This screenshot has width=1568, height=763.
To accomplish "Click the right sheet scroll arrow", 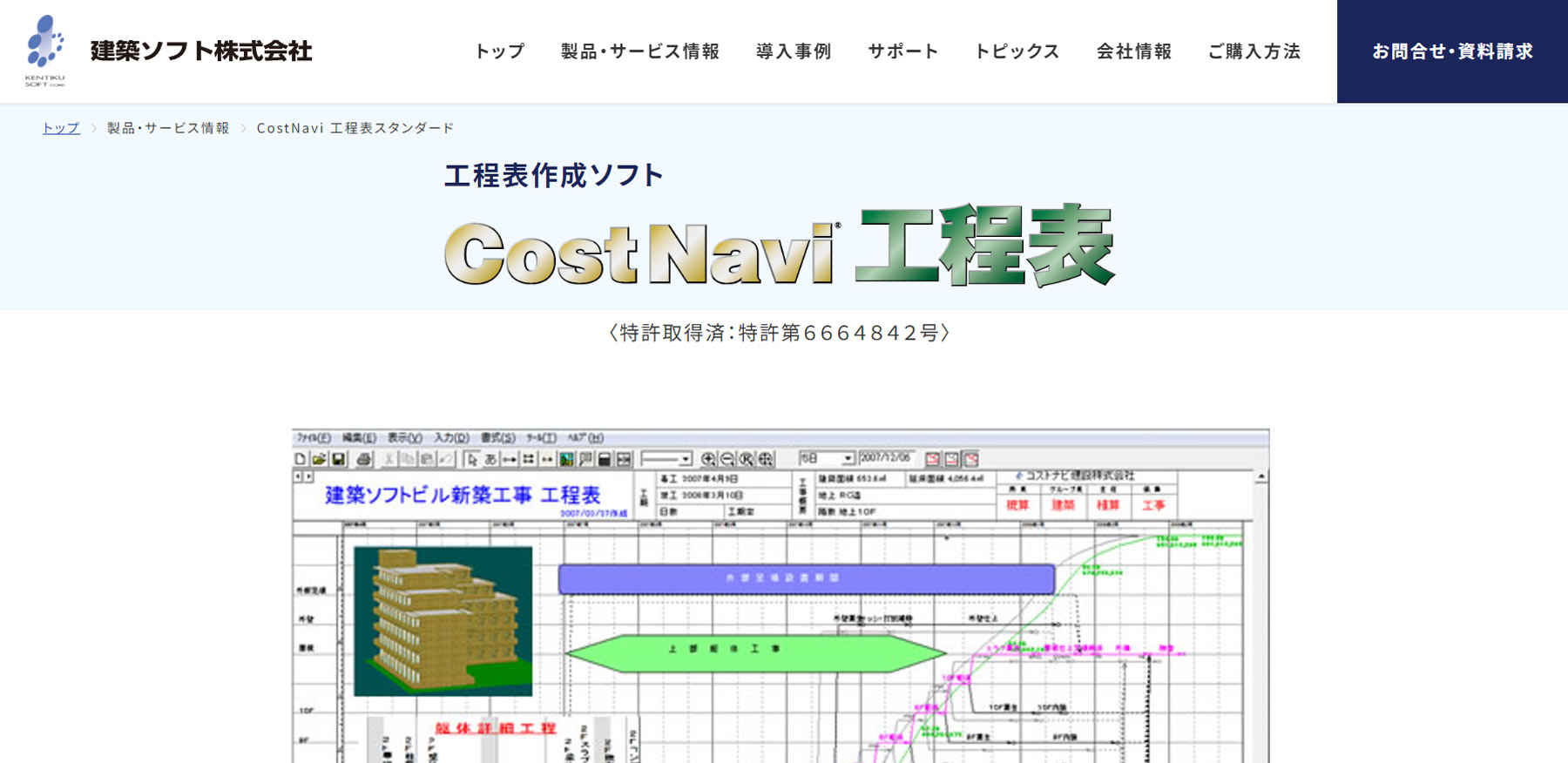I will pyautogui.click(x=308, y=476).
